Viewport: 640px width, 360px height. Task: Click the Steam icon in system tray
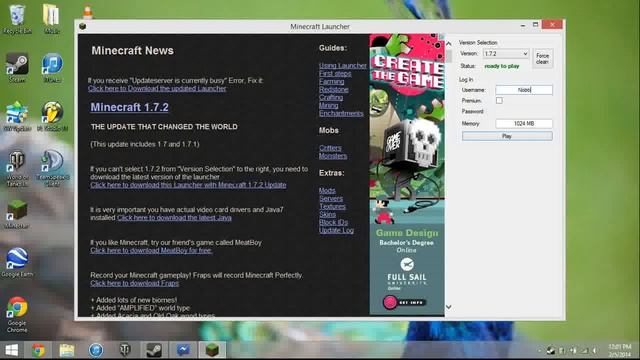click(551, 350)
